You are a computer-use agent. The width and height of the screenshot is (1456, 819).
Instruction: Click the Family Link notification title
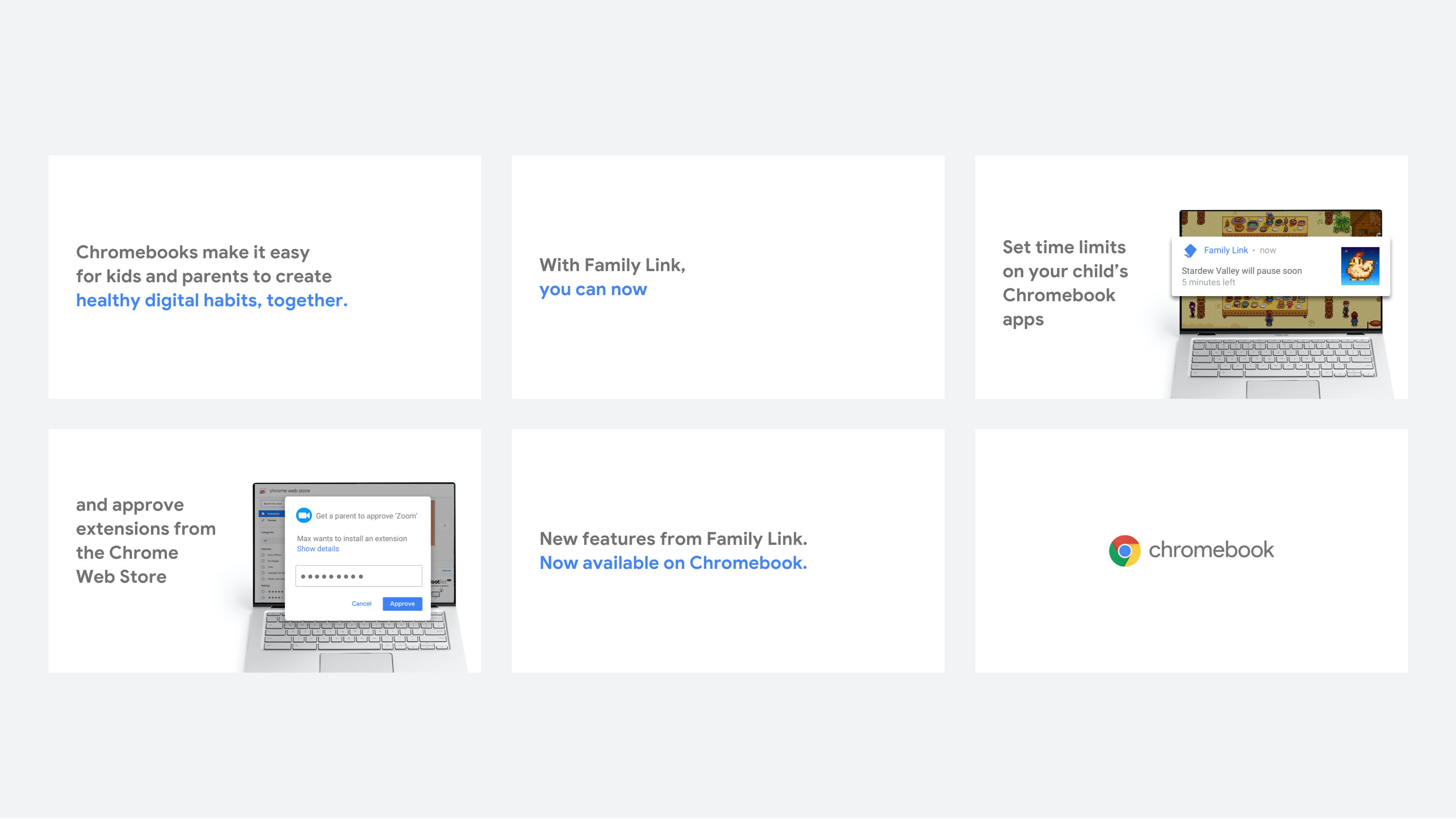point(1225,250)
